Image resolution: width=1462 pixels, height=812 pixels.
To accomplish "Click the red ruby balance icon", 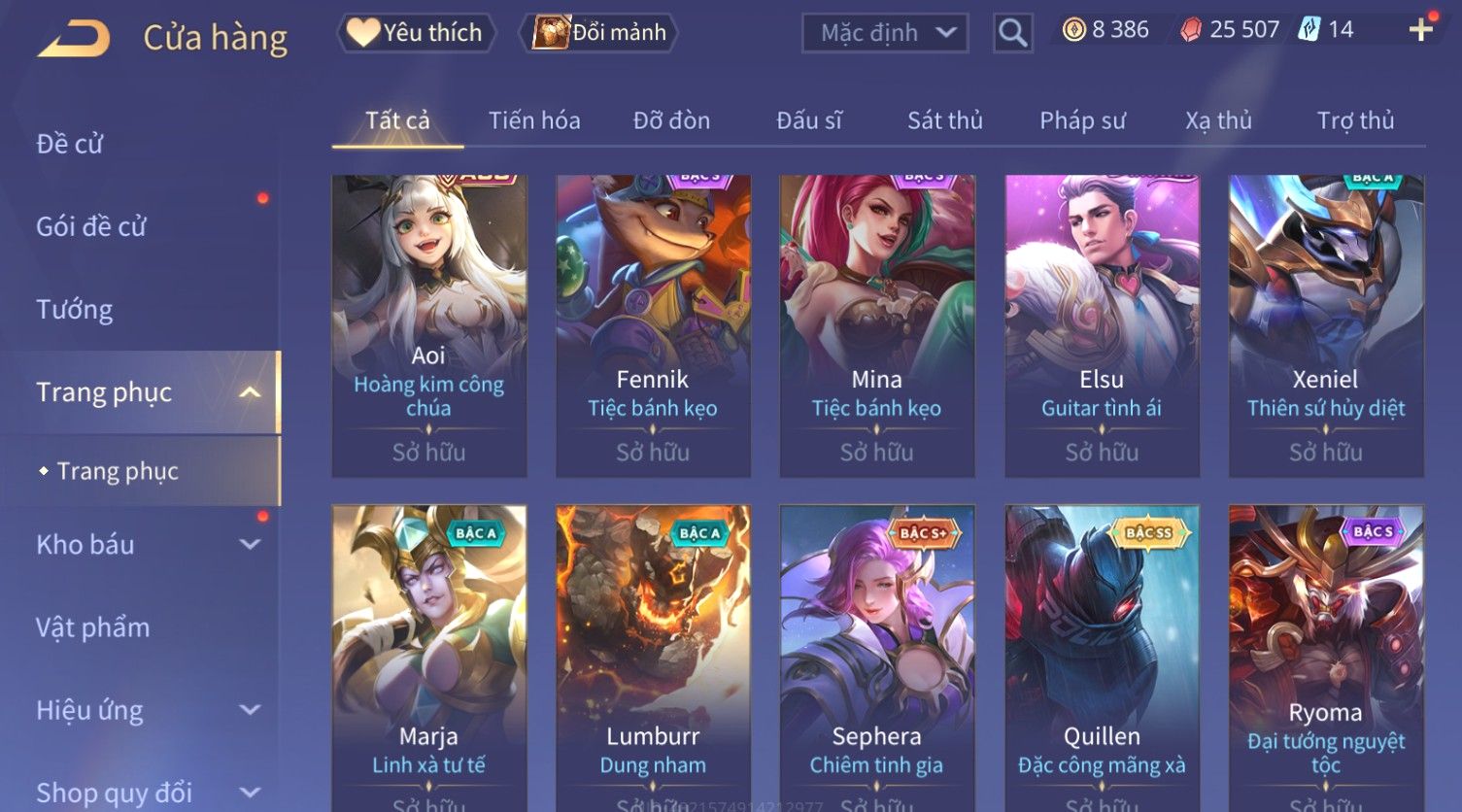I will pyautogui.click(x=1191, y=30).
